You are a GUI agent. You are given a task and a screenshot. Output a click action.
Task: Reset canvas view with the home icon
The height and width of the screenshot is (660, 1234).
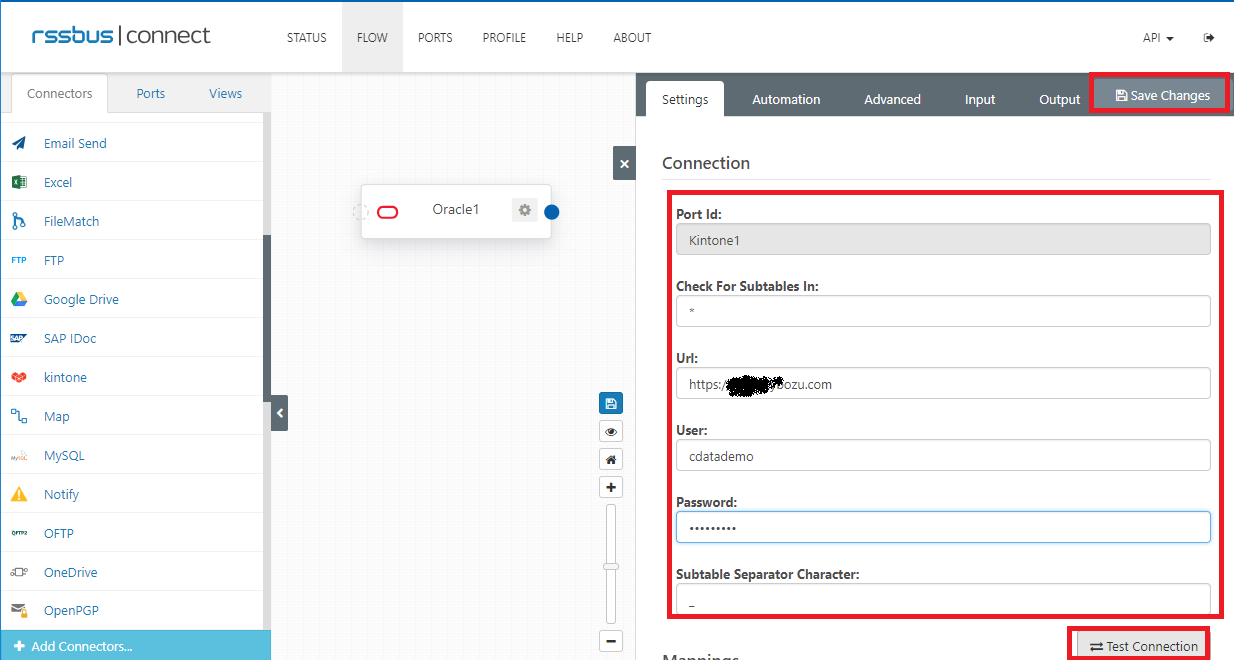pos(611,459)
